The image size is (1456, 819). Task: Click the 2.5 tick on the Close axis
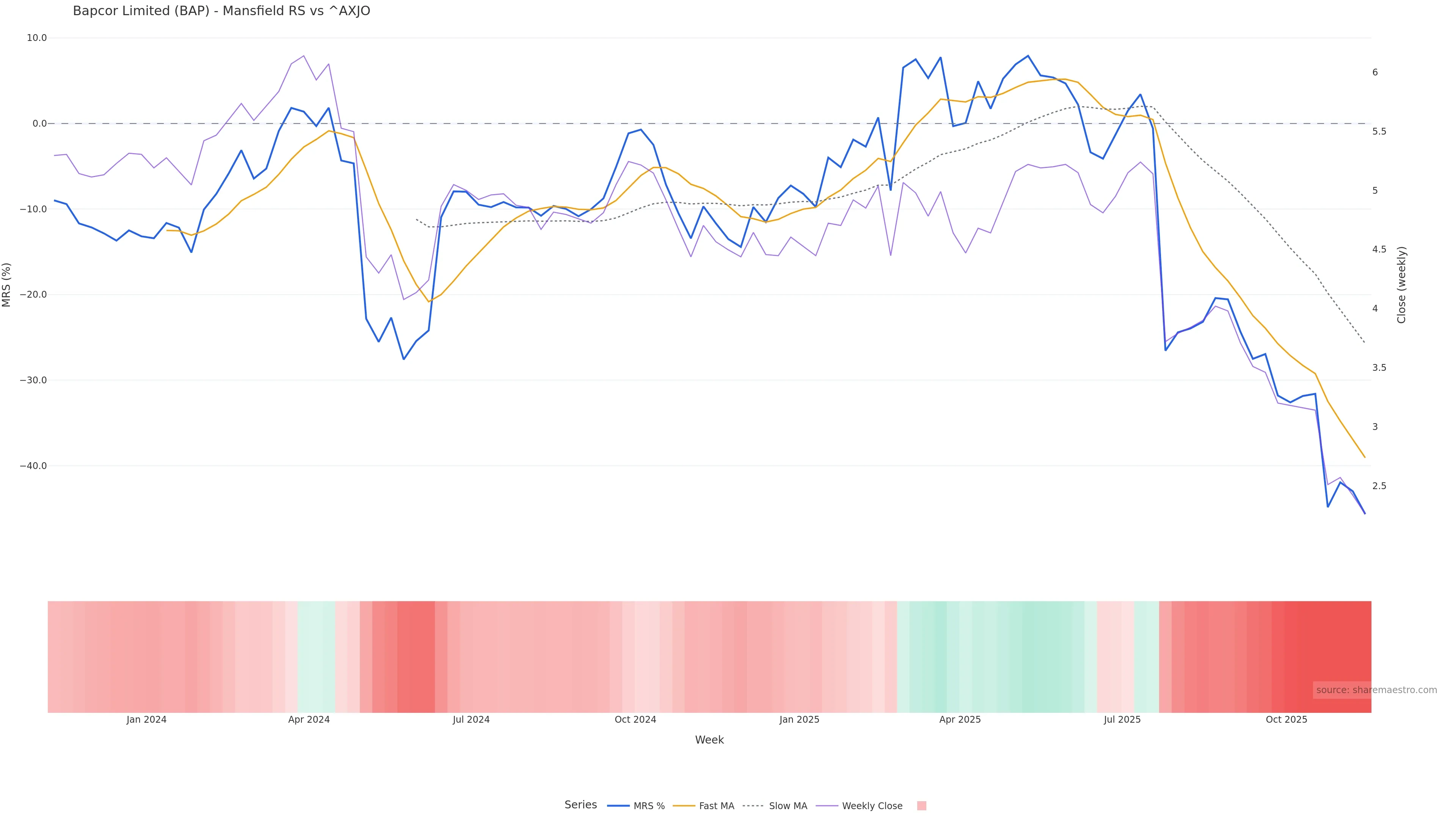[1379, 486]
